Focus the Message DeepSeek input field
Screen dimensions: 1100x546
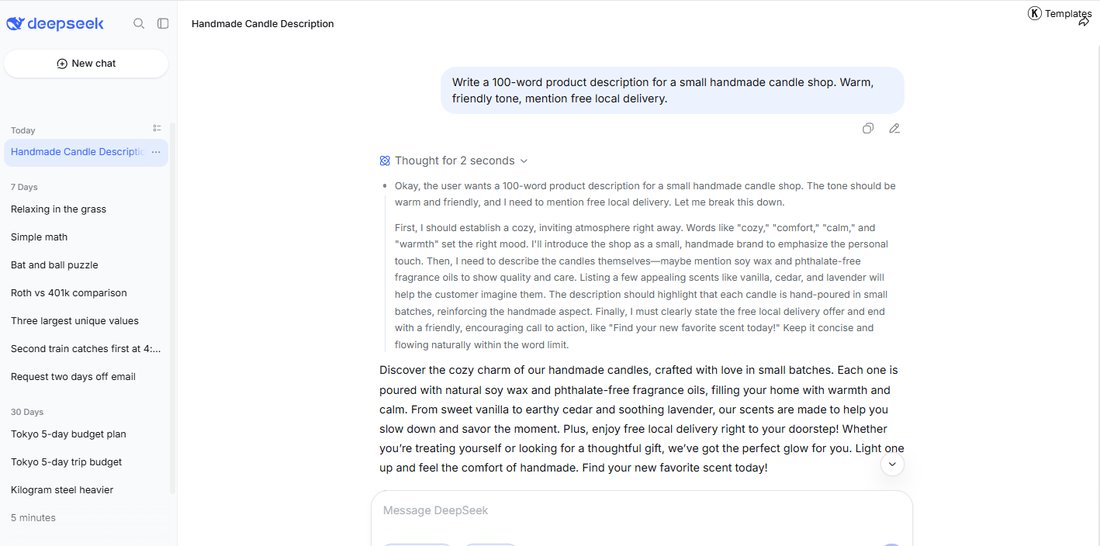(x=641, y=511)
